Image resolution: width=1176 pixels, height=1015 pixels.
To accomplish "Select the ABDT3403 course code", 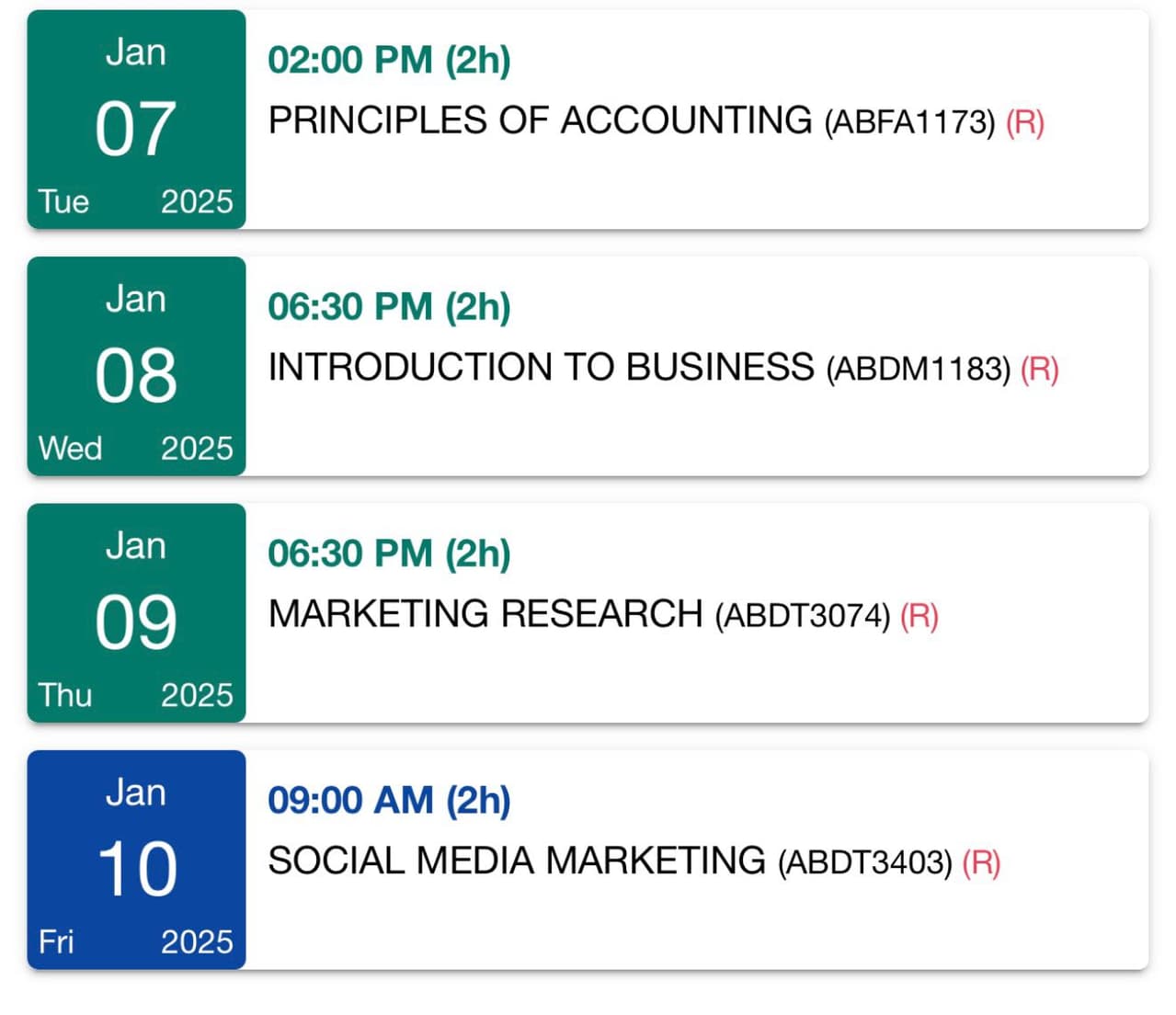I will 864,862.
